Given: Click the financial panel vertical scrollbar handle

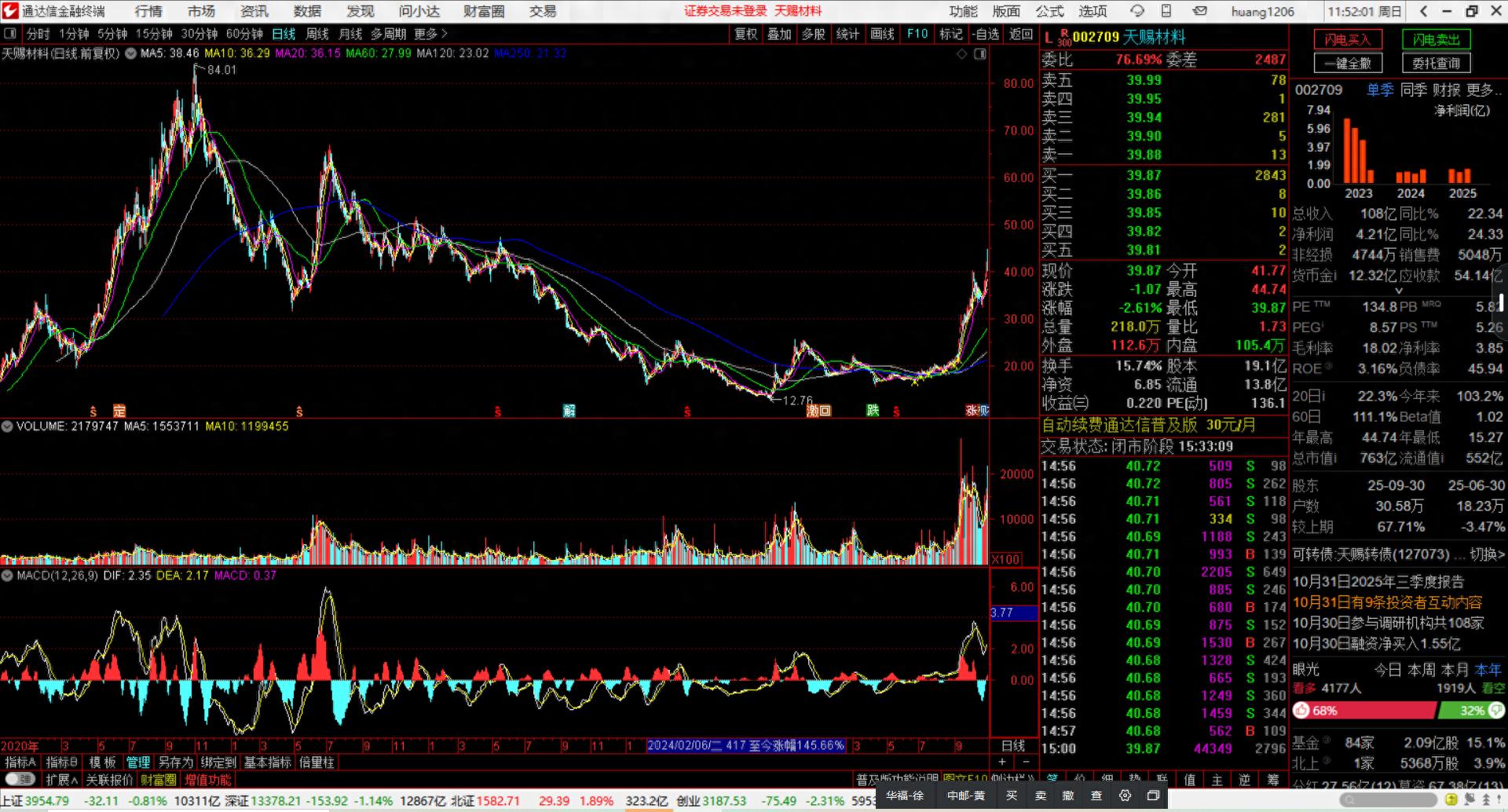Looking at the screenshot, I should pos(1502,302).
